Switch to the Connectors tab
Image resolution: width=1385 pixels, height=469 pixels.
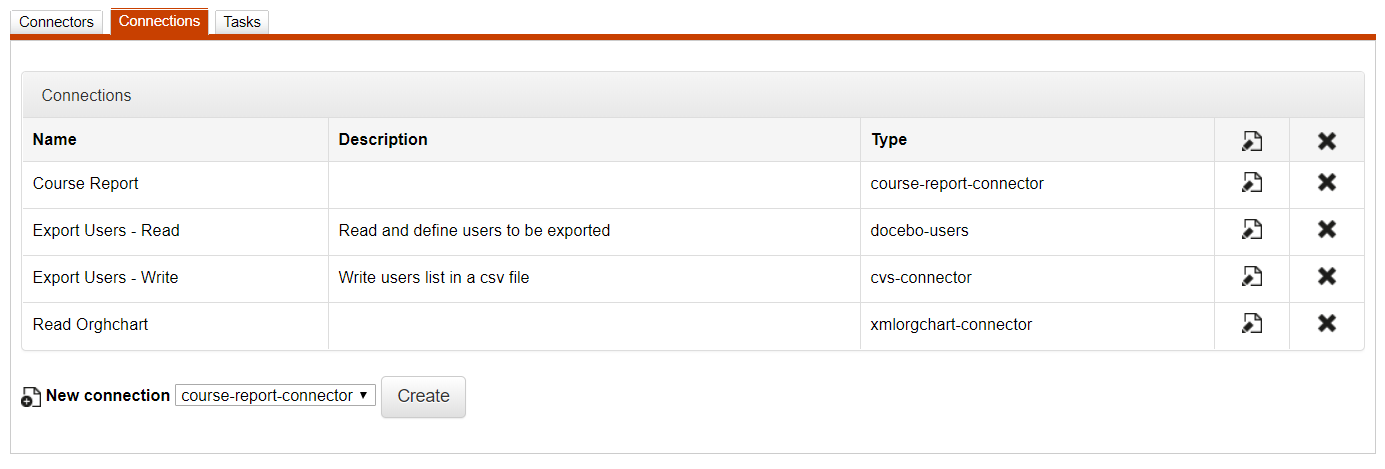[56, 22]
